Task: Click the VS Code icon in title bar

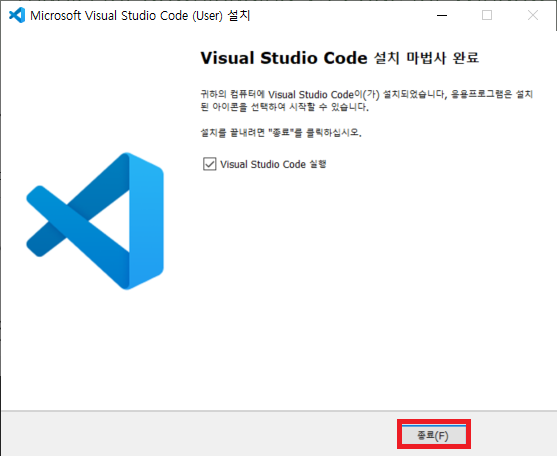Action: click(x=17, y=15)
